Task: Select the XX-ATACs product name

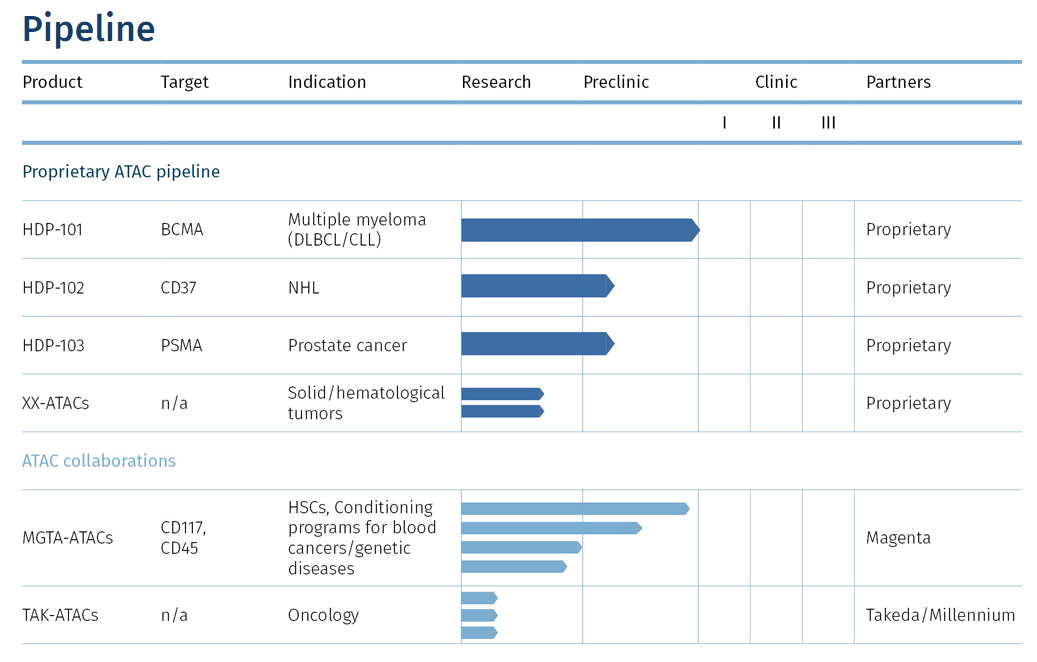Action: (x=58, y=403)
